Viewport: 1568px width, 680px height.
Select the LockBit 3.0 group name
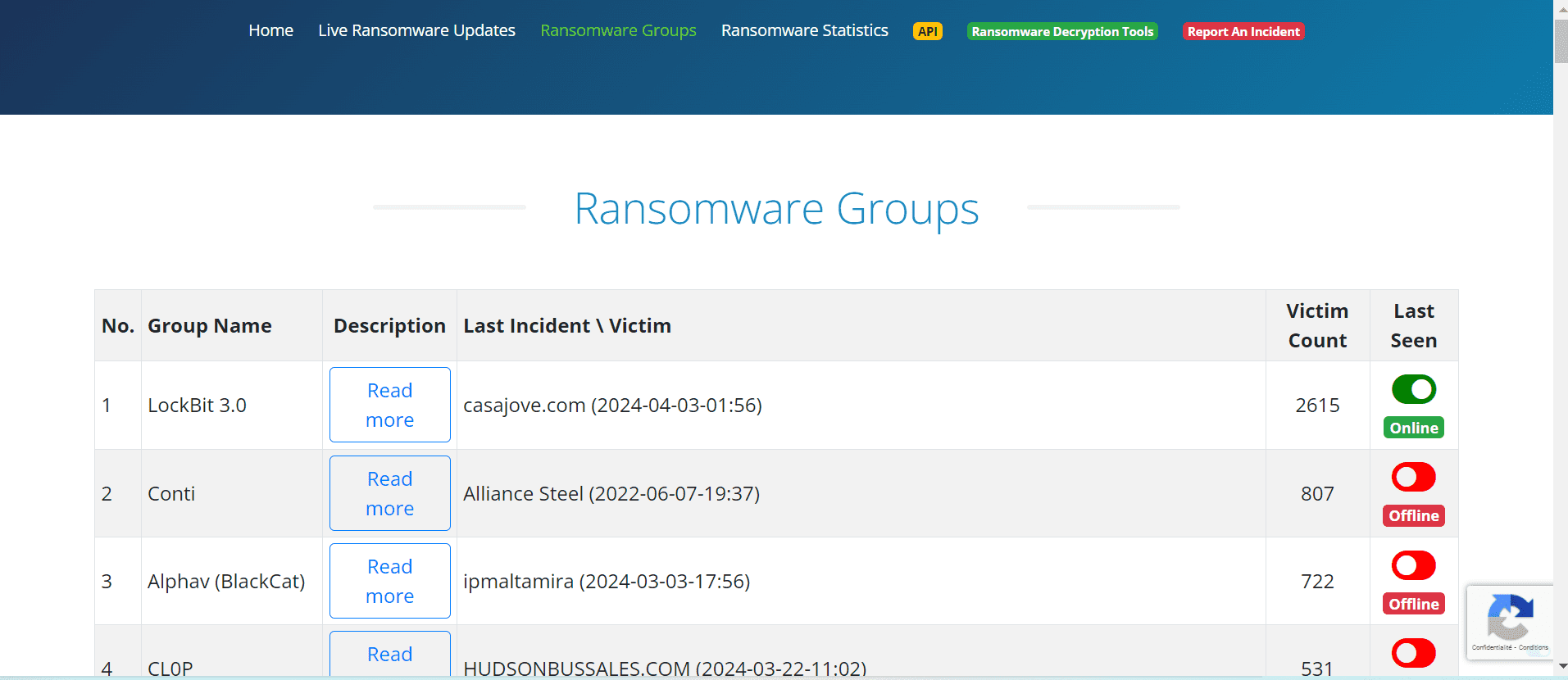click(x=197, y=405)
